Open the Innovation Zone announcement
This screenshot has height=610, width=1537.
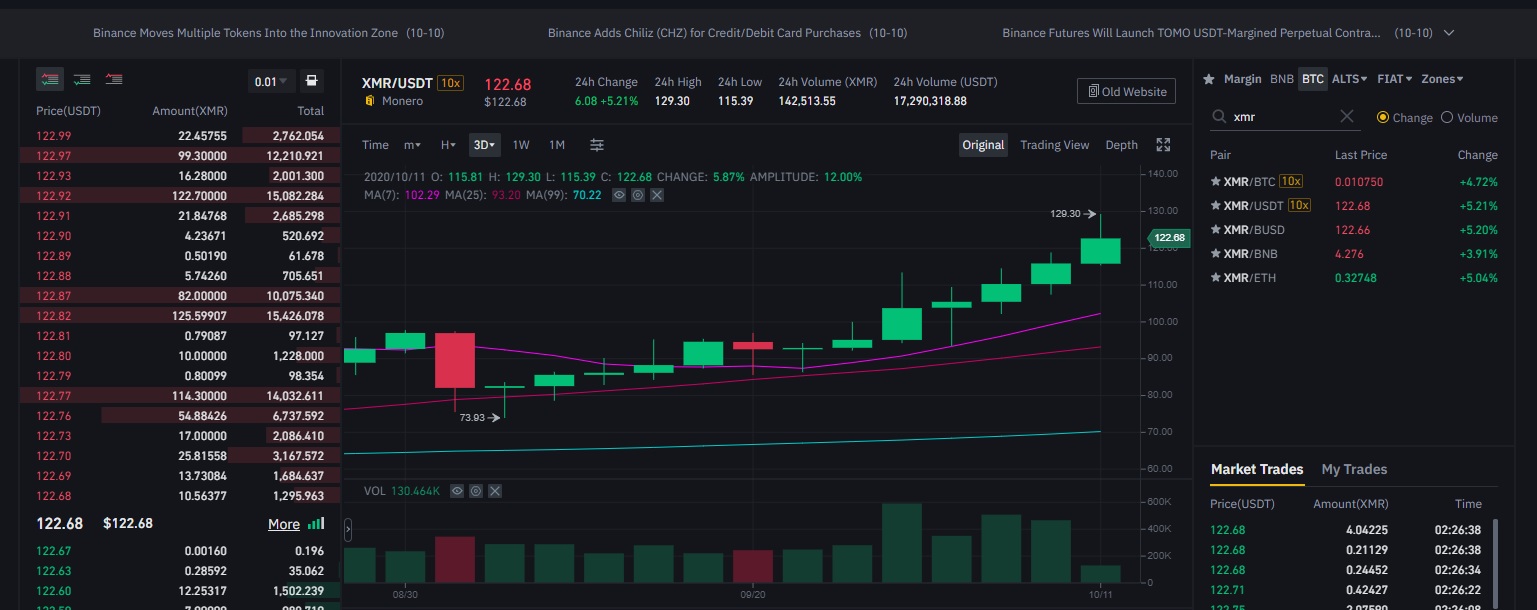pos(269,33)
